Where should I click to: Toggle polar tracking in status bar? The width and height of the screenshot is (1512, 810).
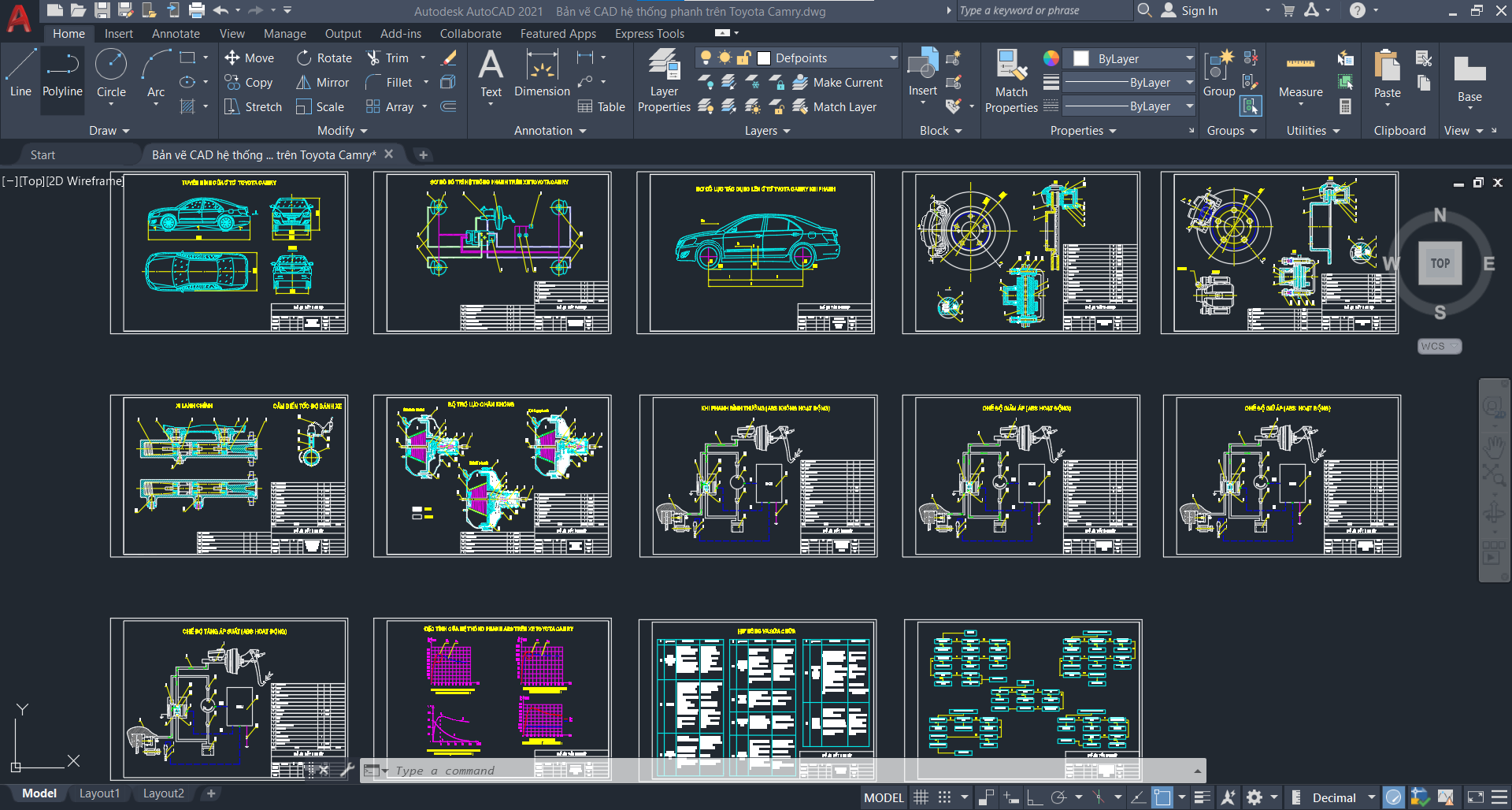[x=1058, y=797]
